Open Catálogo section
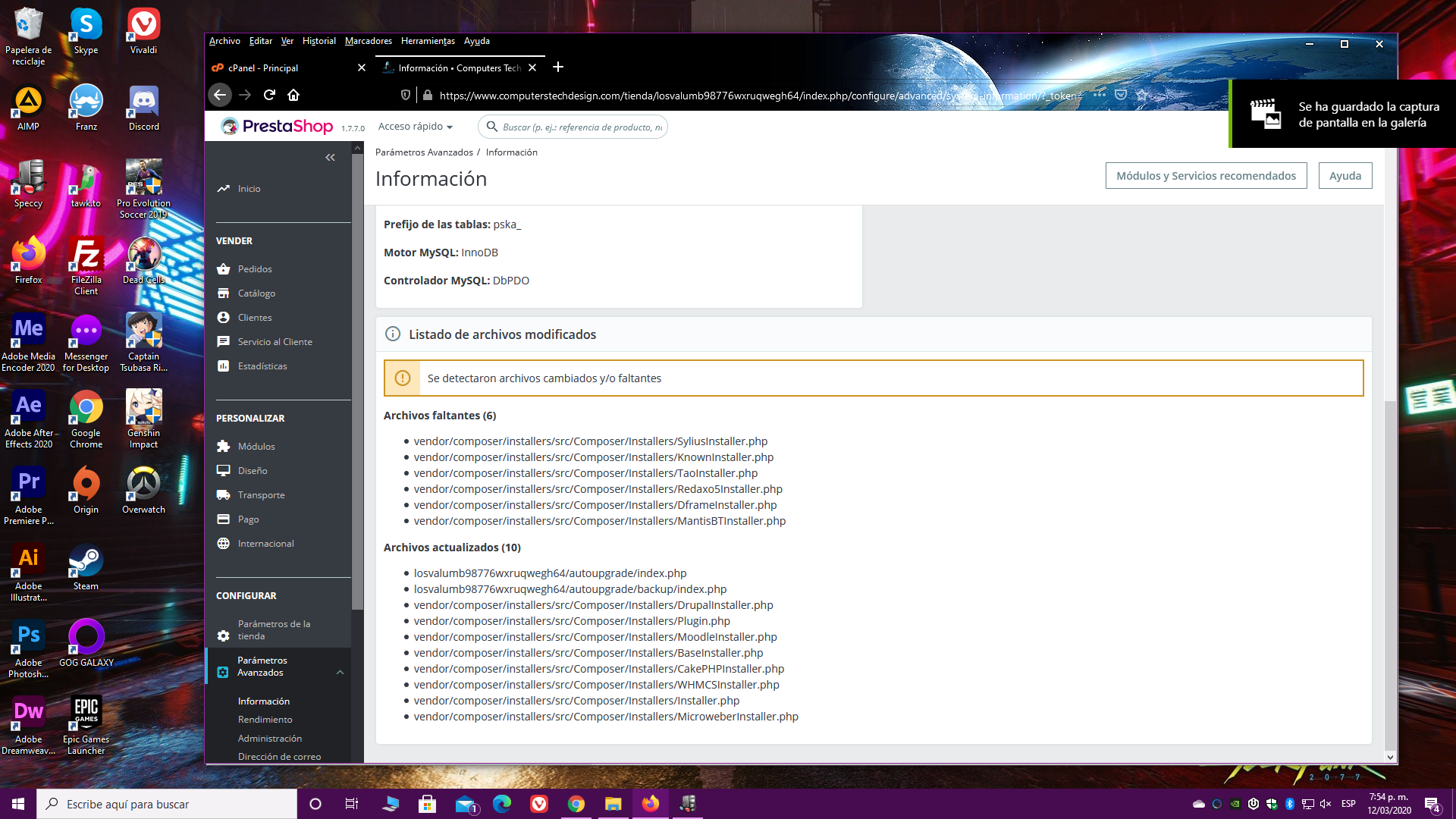The width and height of the screenshot is (1456, 819). [x=256, y=293]
